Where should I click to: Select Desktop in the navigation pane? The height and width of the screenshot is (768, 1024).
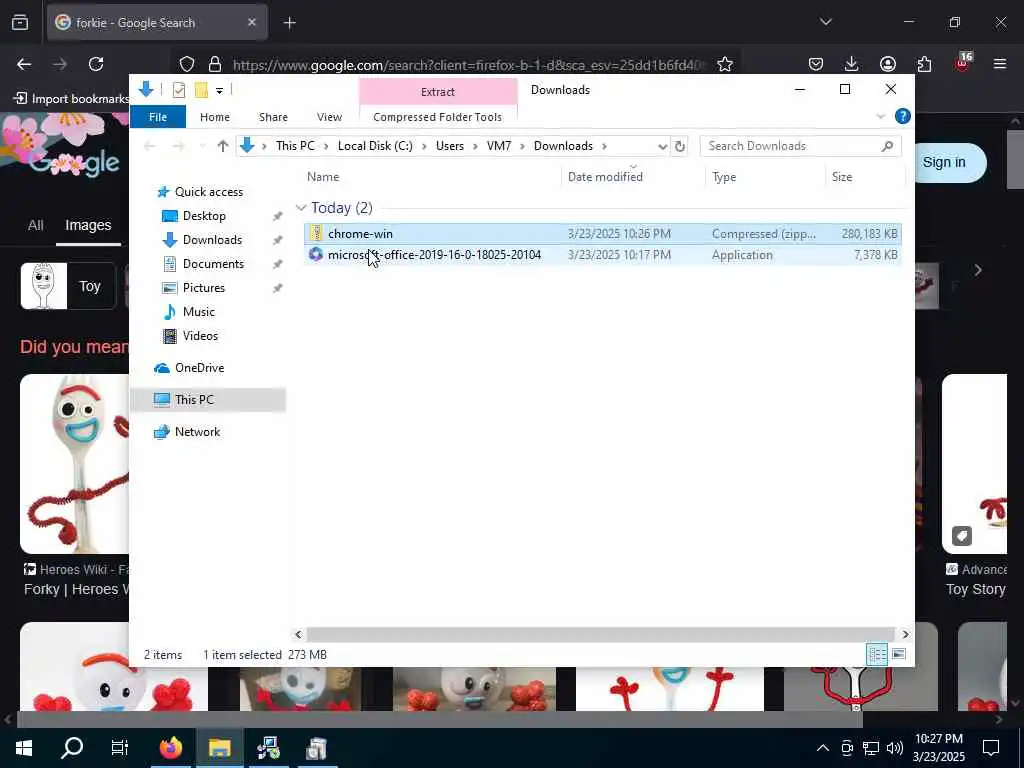(x=204, y=216)
